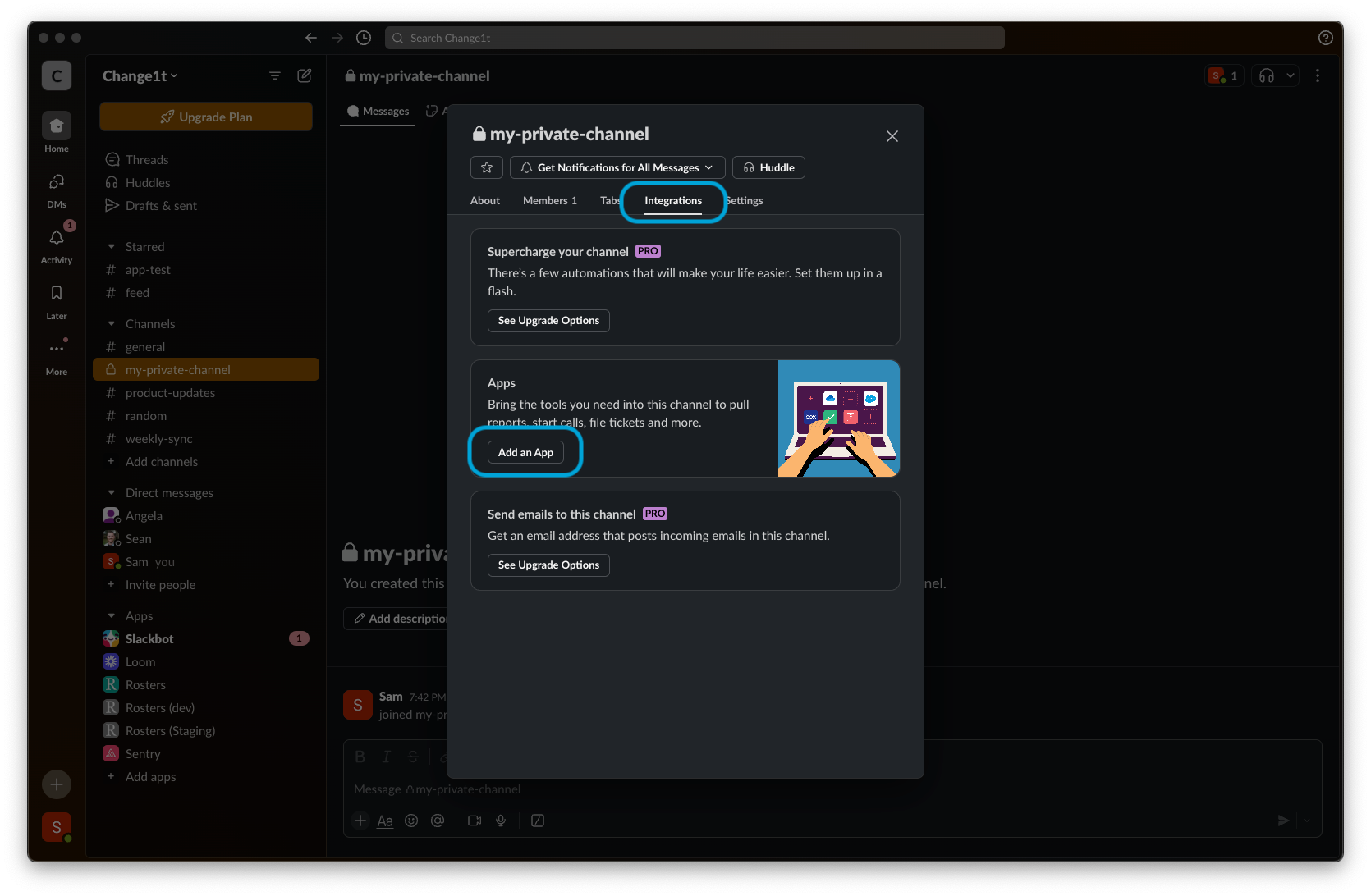Open DMs in the left rail
Image resolution: width=1371 pixels, height=896 pixels.
[57, 189]
